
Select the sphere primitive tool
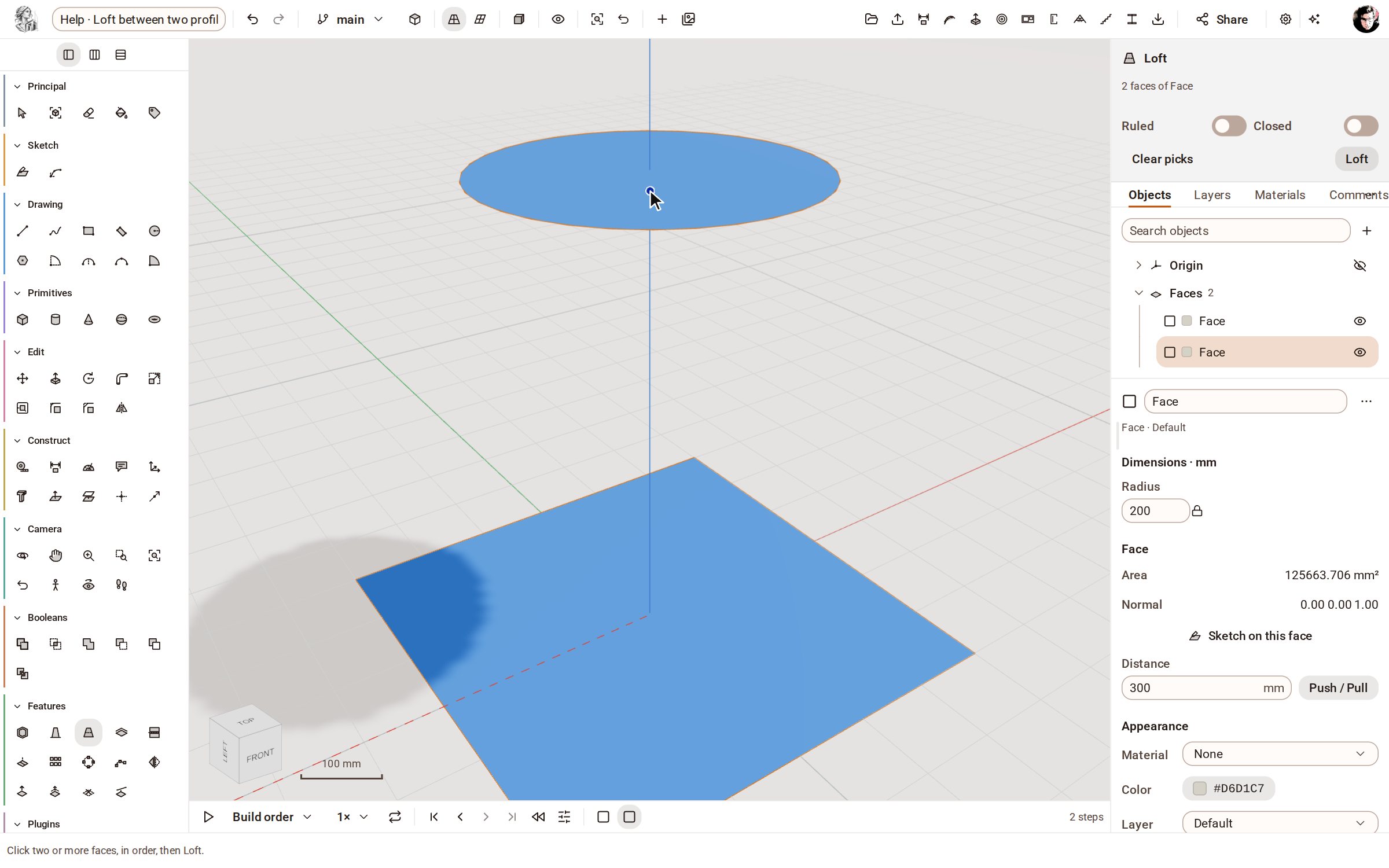(122, 319)
